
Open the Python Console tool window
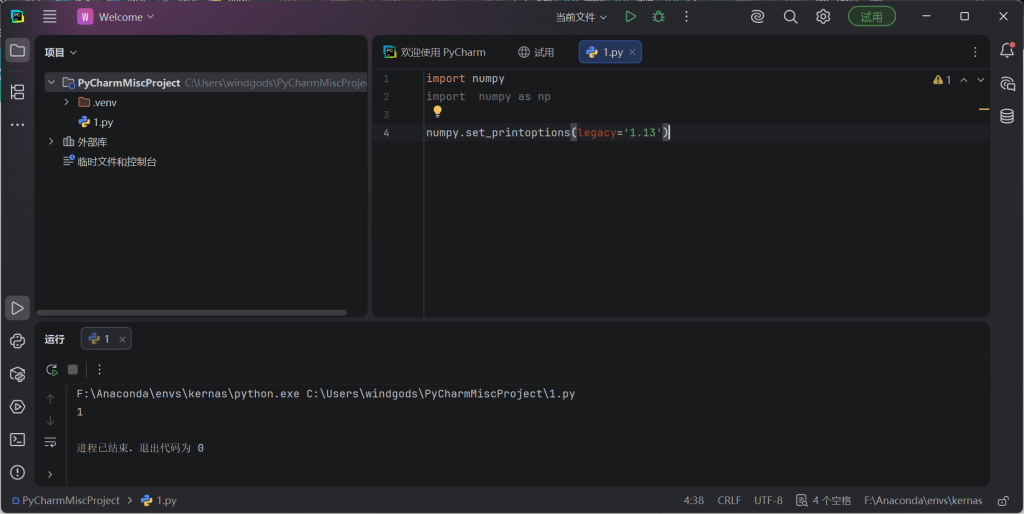point(17,341)
